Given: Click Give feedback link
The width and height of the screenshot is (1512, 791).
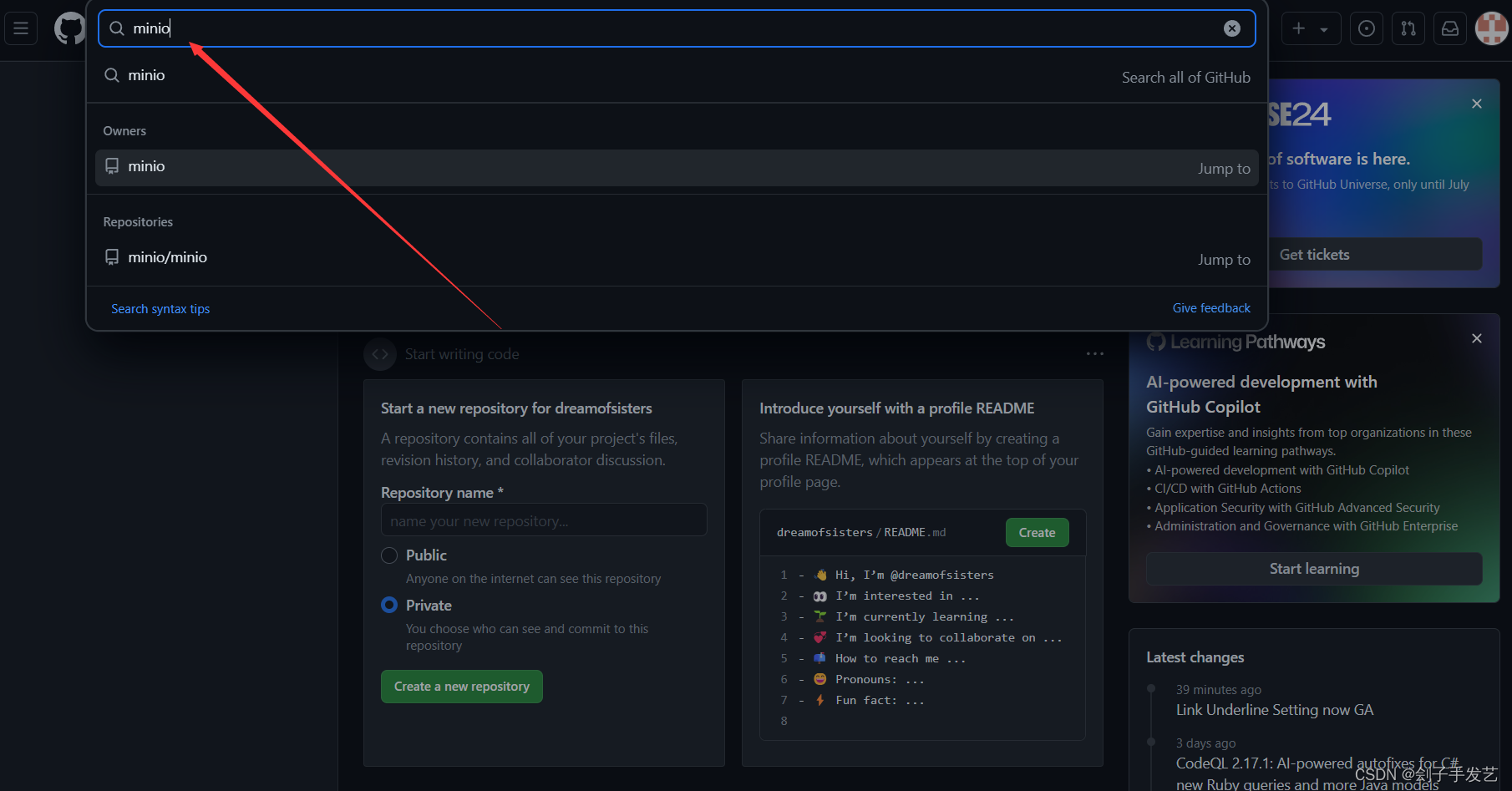Looking at the screenshot, I should pos(1211,308).
